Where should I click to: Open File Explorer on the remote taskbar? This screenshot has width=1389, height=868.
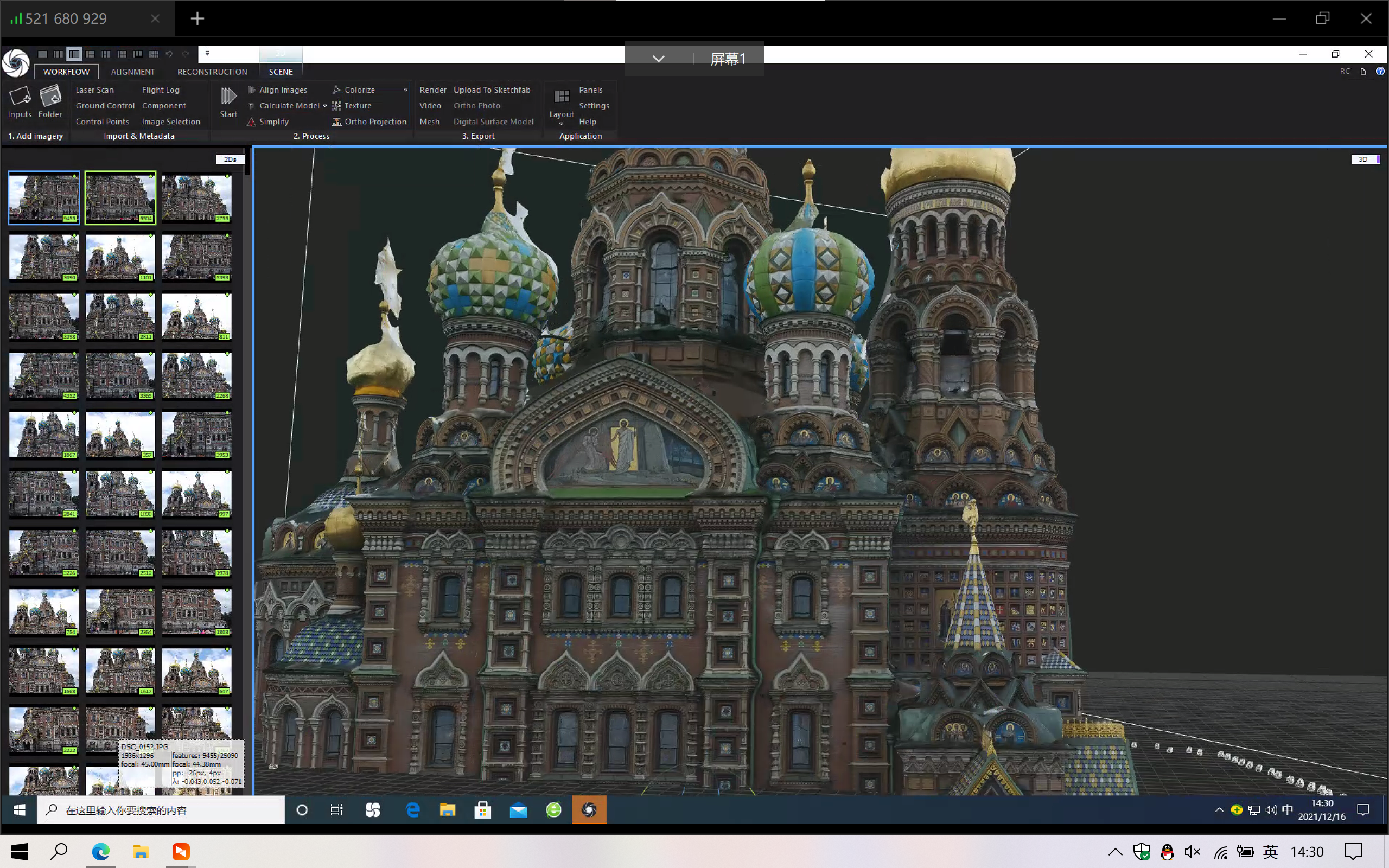click(x=448, y=810)
